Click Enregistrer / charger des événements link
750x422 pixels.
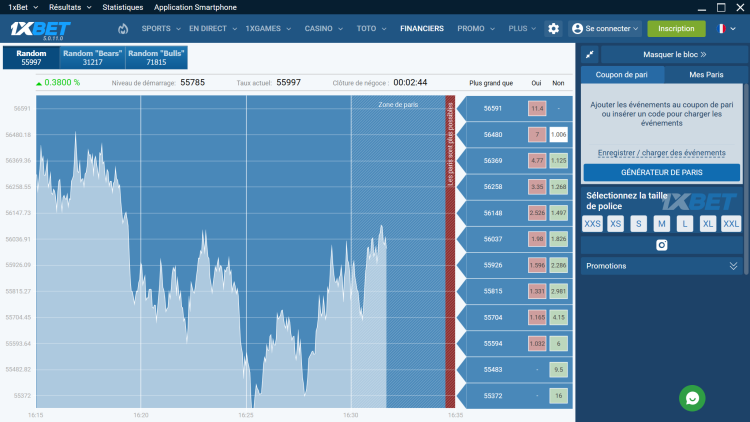[x=662, y=153]
